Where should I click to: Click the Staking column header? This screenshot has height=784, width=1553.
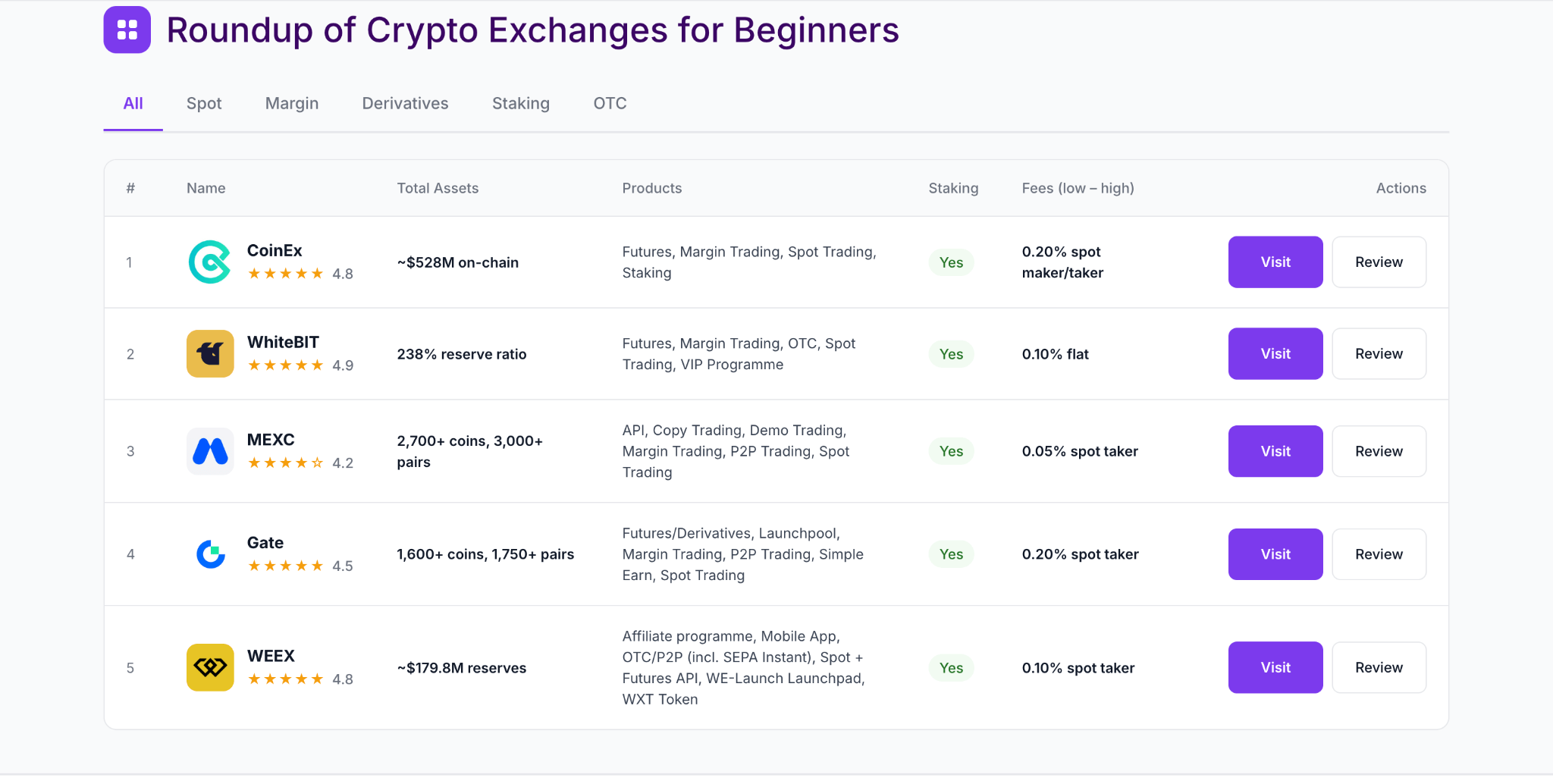click(953, 188)
